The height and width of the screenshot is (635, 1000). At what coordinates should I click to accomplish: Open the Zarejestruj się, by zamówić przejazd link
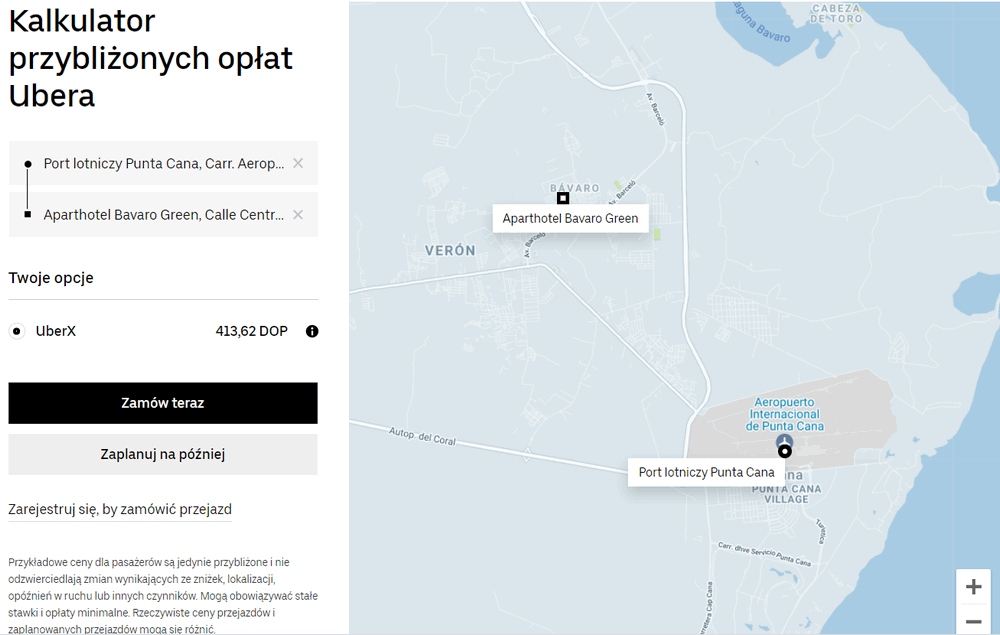pos(120,509)
